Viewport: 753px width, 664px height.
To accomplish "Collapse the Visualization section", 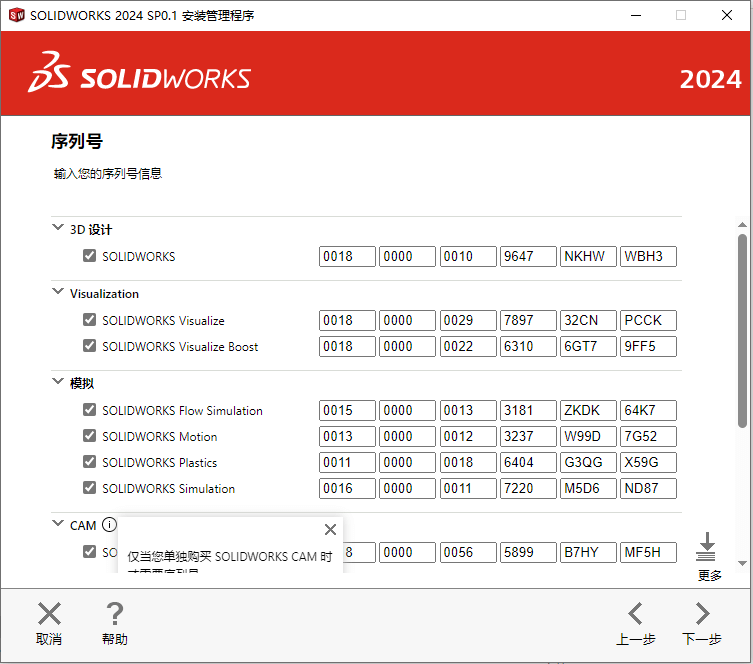I will point(58,291).
